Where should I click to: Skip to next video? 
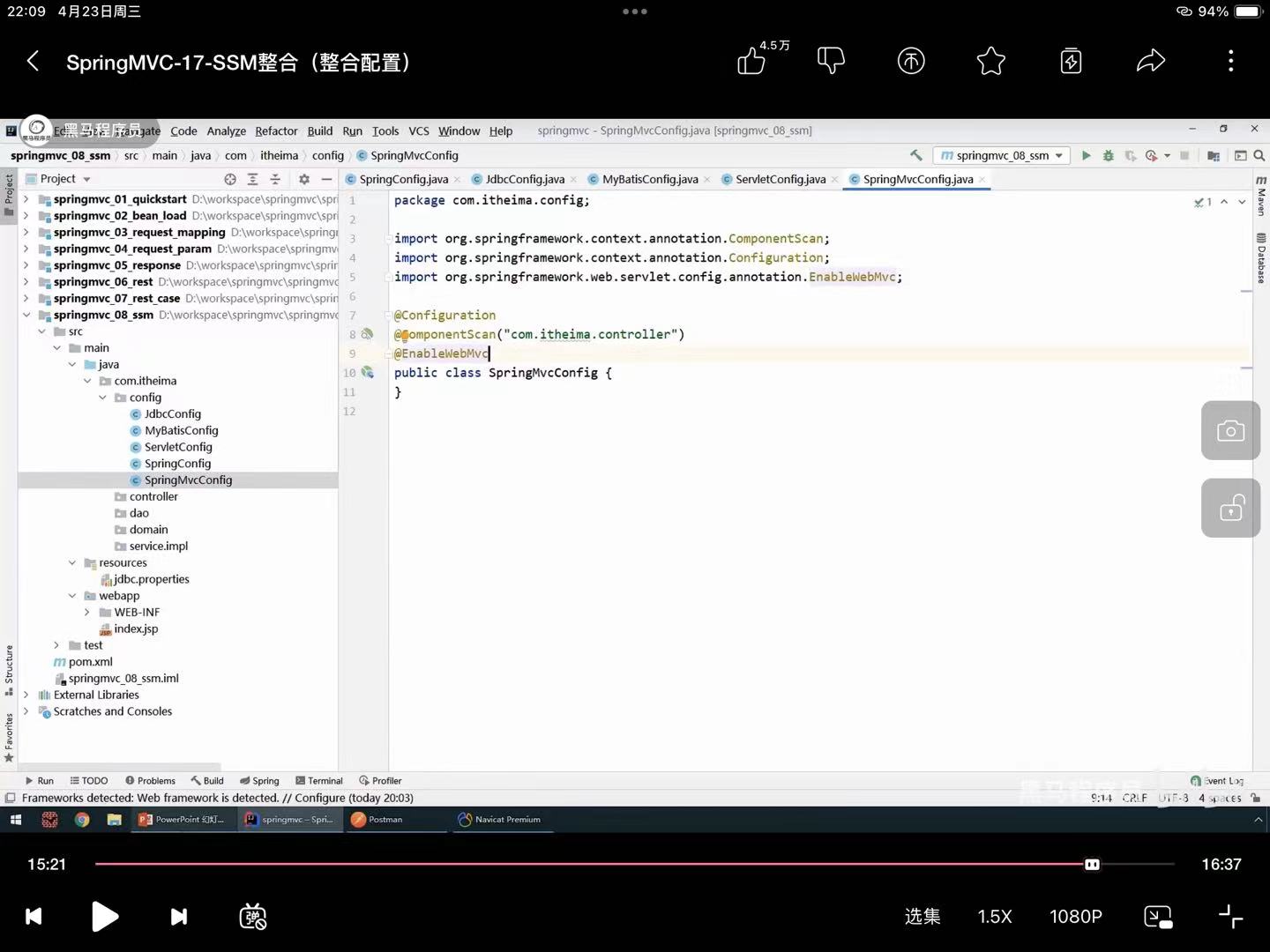tap(179, 917)
